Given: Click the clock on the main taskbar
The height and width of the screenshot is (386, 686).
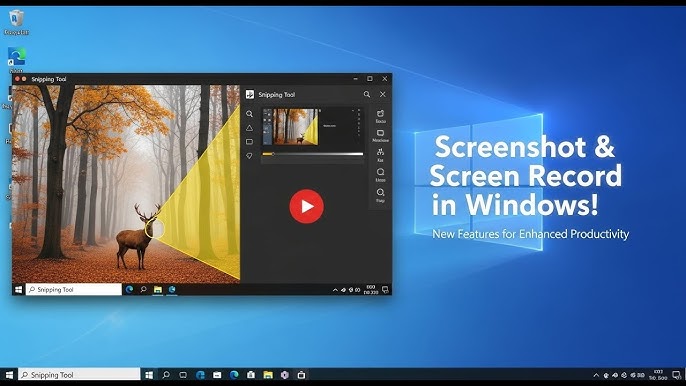Looking at the screenshot, I should (658, 375).
